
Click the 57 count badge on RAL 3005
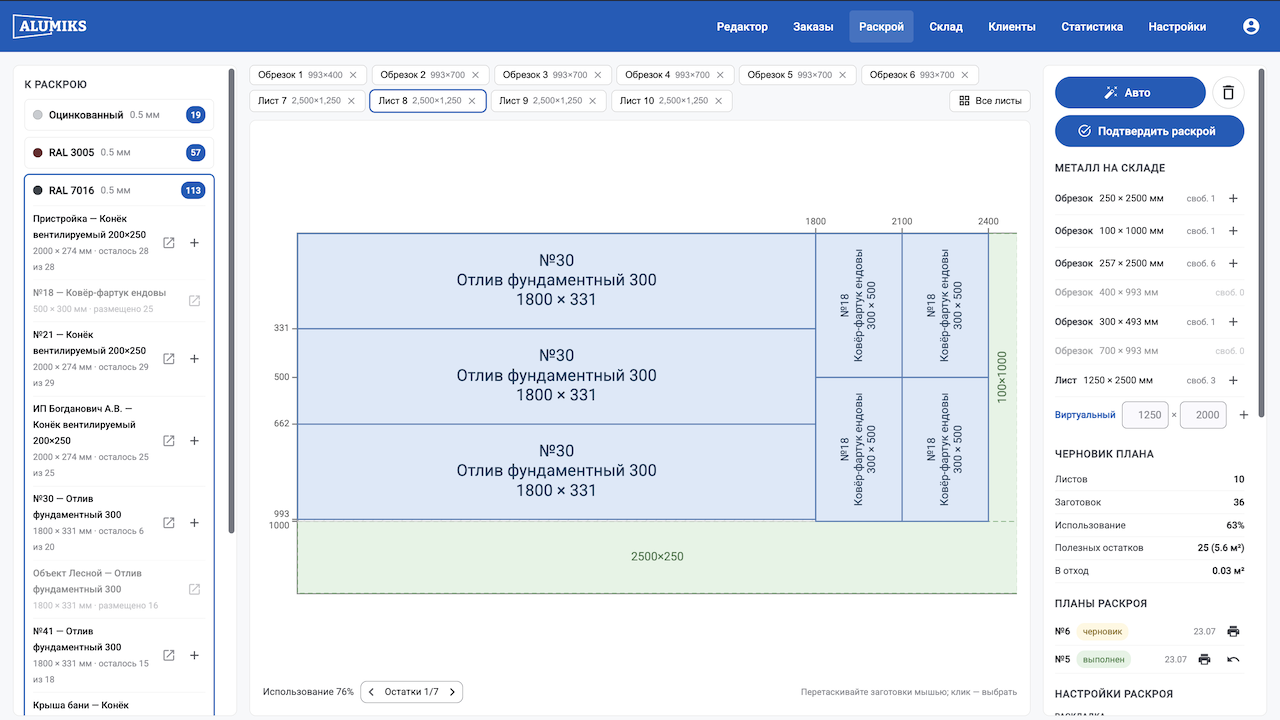tap(195, 153)
